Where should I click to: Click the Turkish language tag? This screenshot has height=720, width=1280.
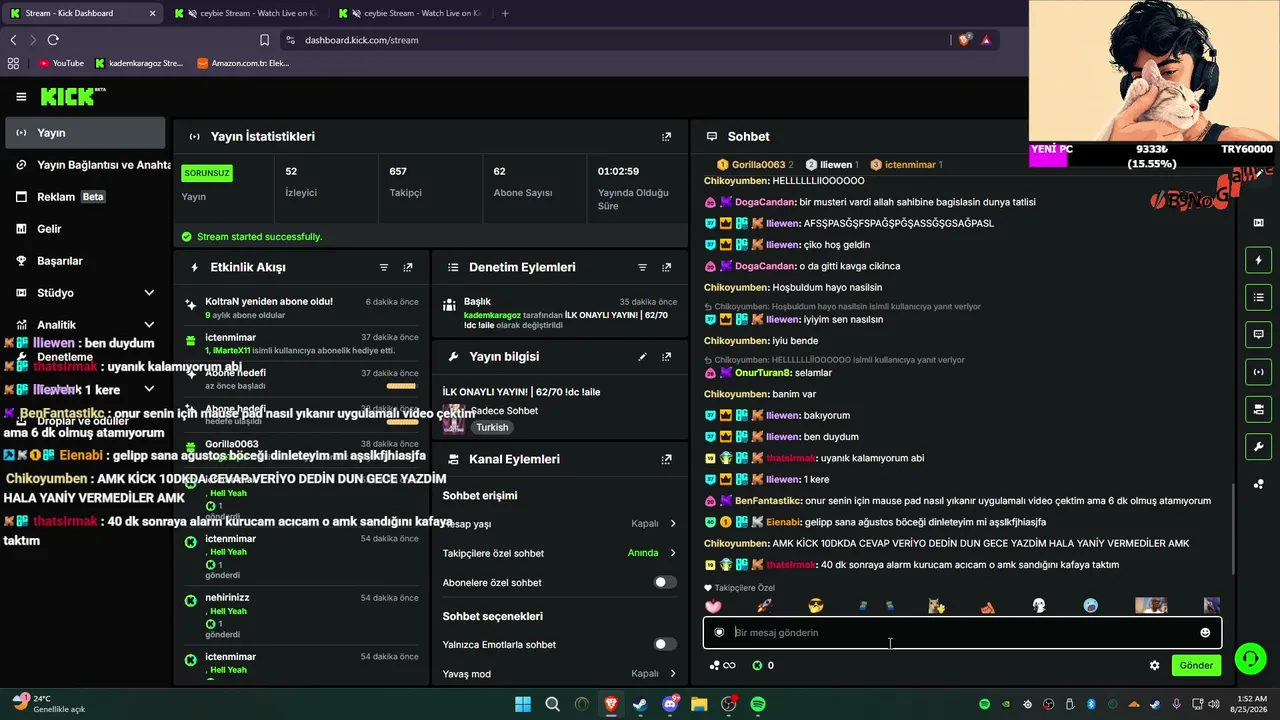[x=492, y=428]
